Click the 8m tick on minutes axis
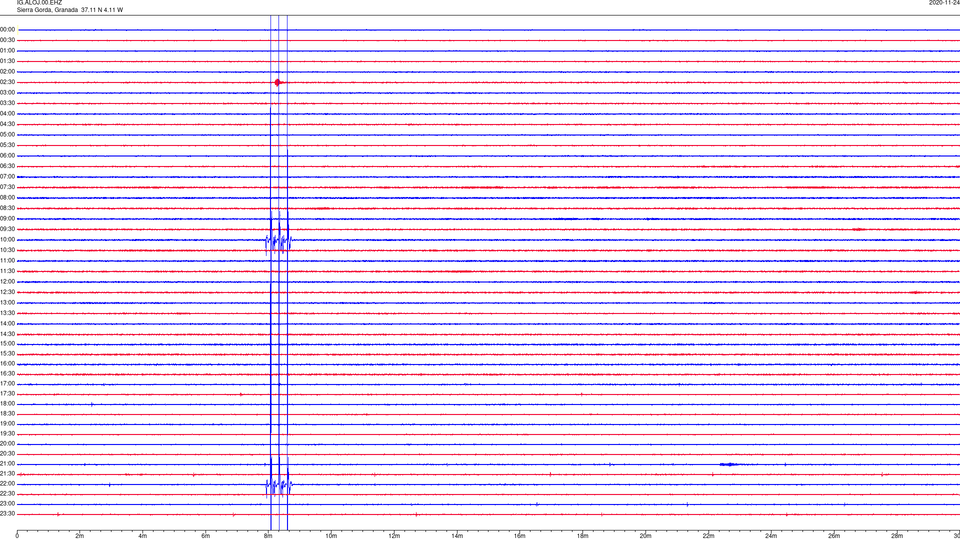Screen dimensions: 960x540 click(268, 536)
